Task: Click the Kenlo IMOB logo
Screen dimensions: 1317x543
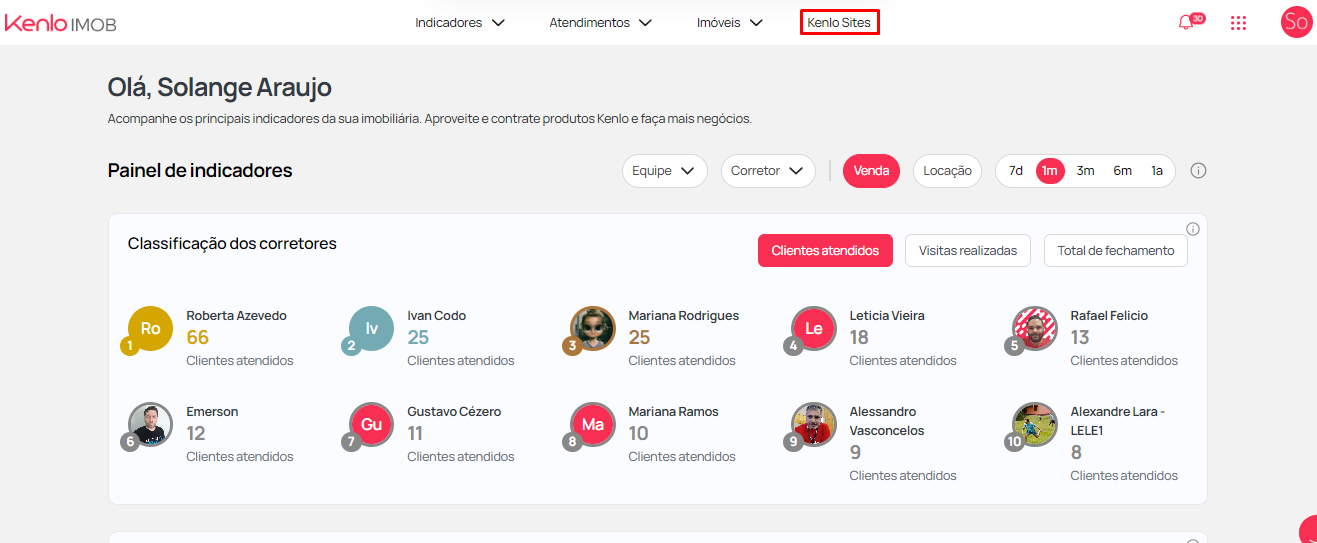Action: pos(60,22)
